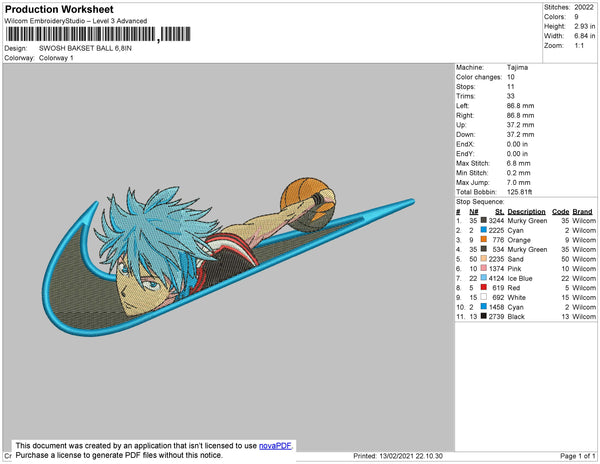600x464 pixels.
Task: Click the Width value '6.84 in'
Action: (584, 36)
